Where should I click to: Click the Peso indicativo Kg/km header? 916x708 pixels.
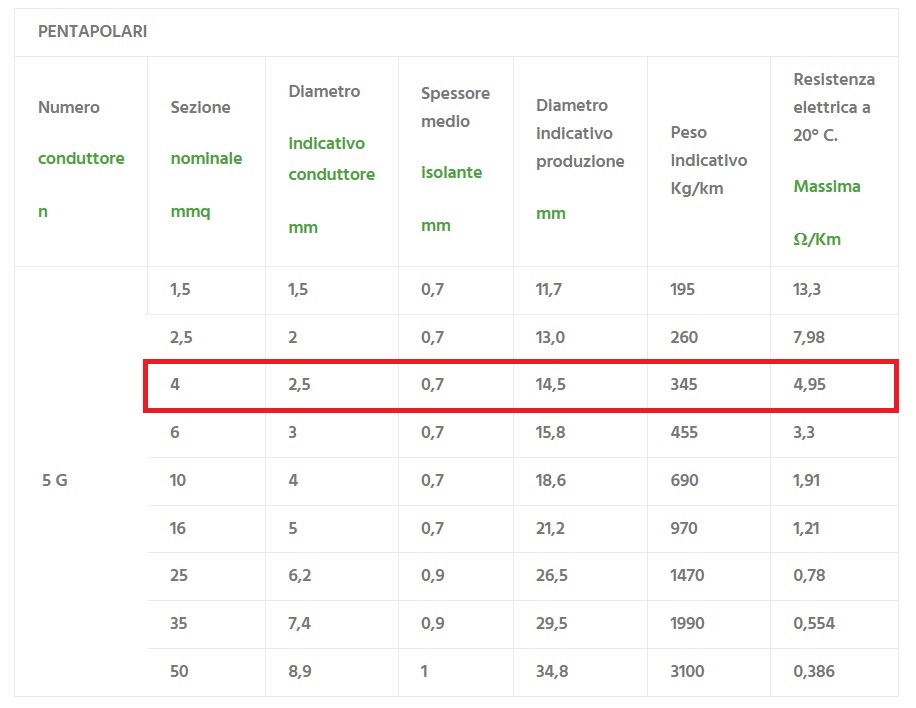coord(708,160)
